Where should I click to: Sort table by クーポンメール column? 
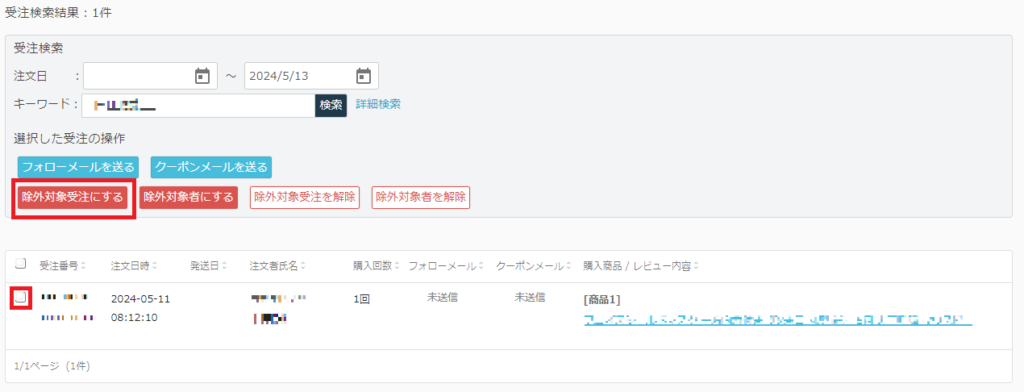[534, 266]
